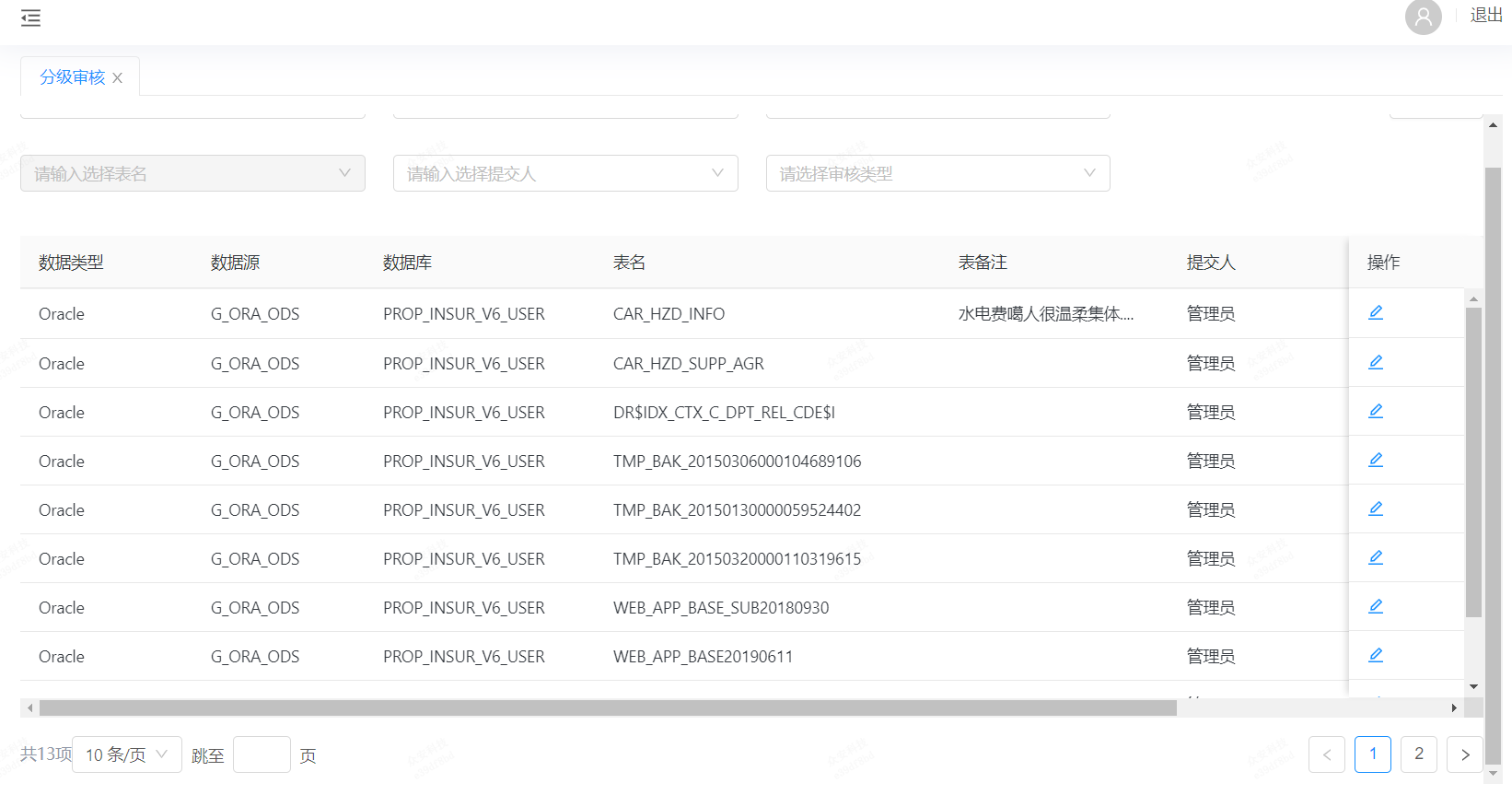Open the 10 条/页 page size dropdown
This screenshot has height=795, width=1512.
click(x=127, y=754)
